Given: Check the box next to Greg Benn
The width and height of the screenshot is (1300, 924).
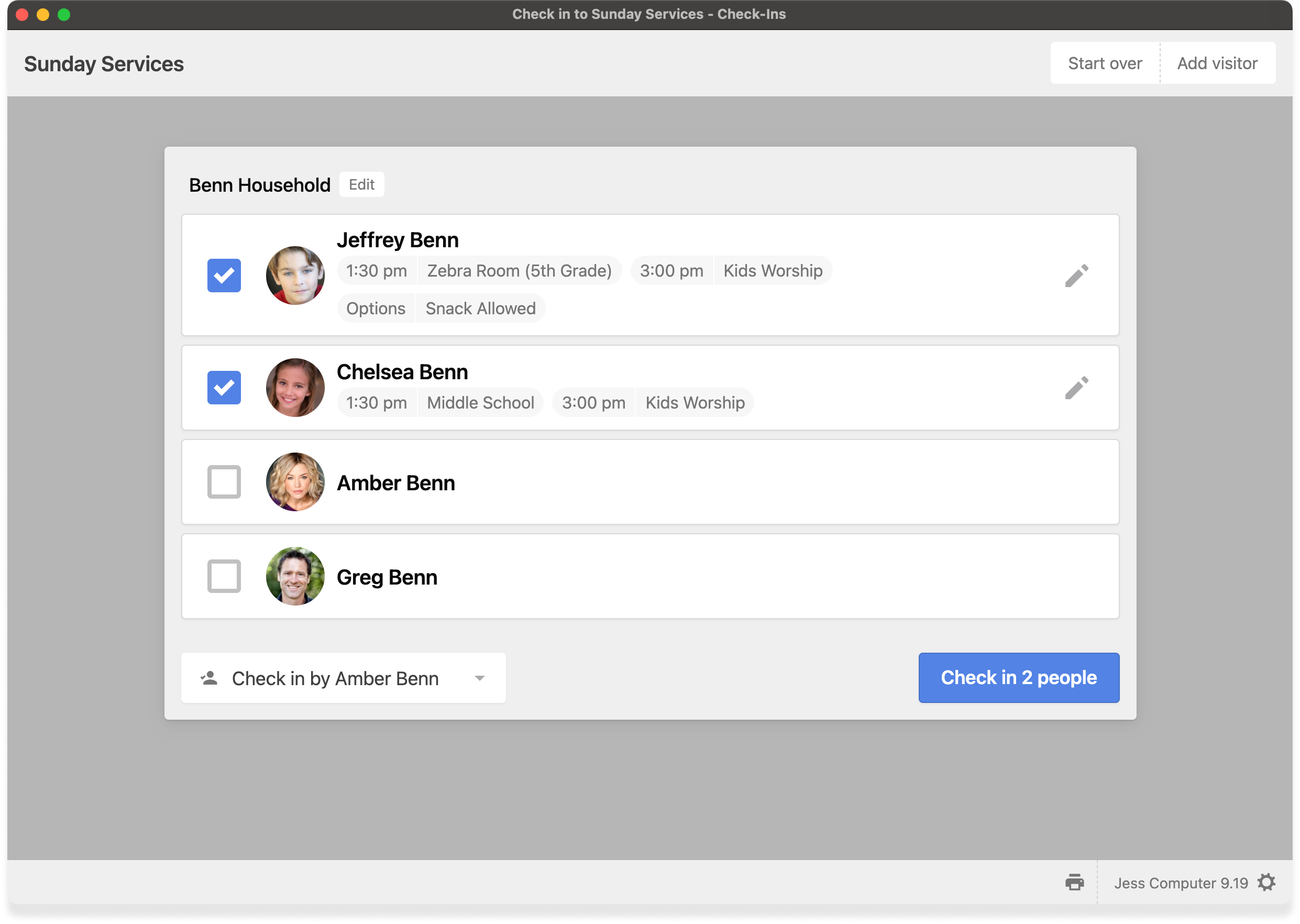Looking at the screenshot, I should (x=224, y=576).
